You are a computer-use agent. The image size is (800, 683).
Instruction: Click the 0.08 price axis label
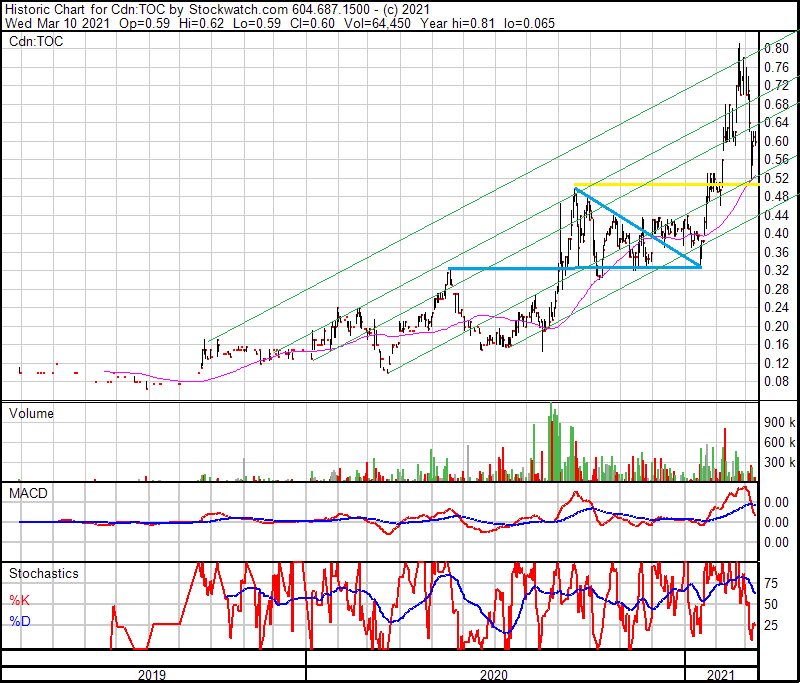pyautogui.click(x=777, y=381)
